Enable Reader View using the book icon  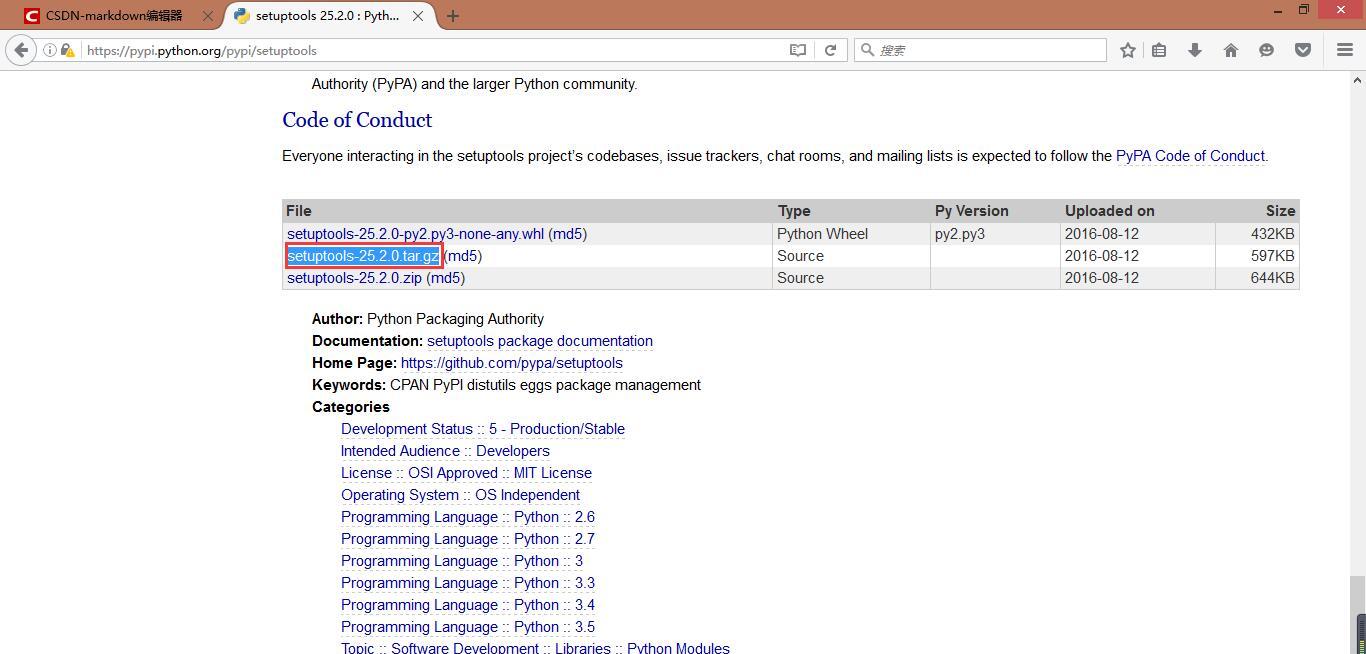pyautogui.click(x=798, y=50)
